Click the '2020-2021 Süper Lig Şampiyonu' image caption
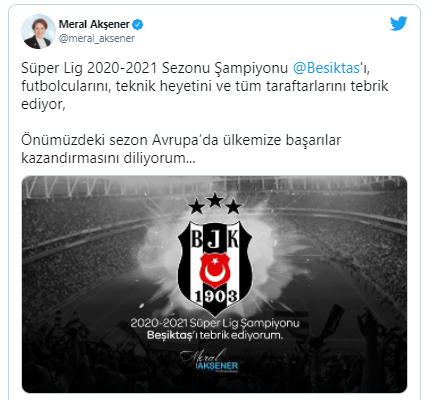Image resolution: width=432 pixels, height=400 pixels. [215, 323]
